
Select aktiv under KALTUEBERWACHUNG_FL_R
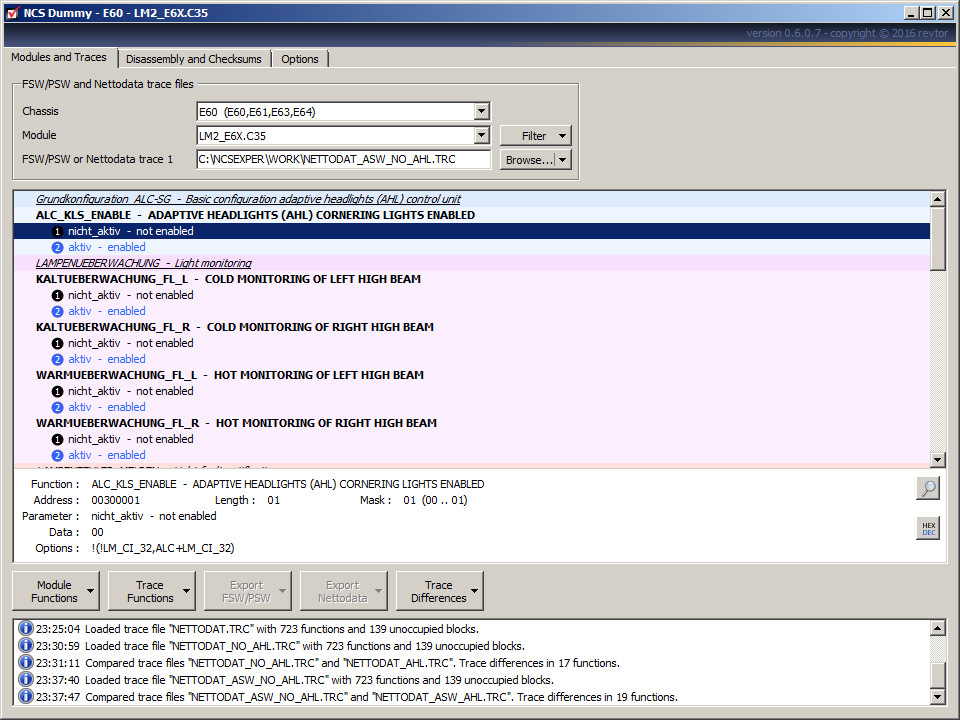click(471, 359)
